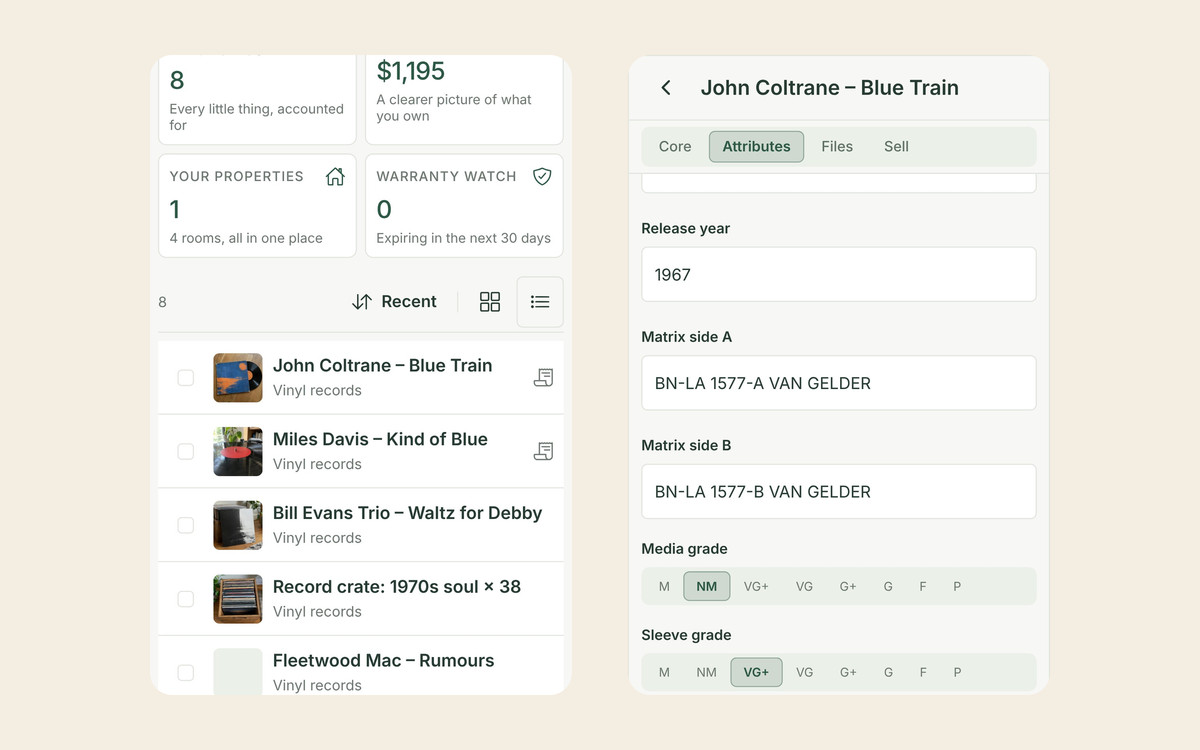Viewport: 1200px width, 750px height.
Task: Check the Fleetwood Mac – Rumours checkbox
Action: point(186,673)
